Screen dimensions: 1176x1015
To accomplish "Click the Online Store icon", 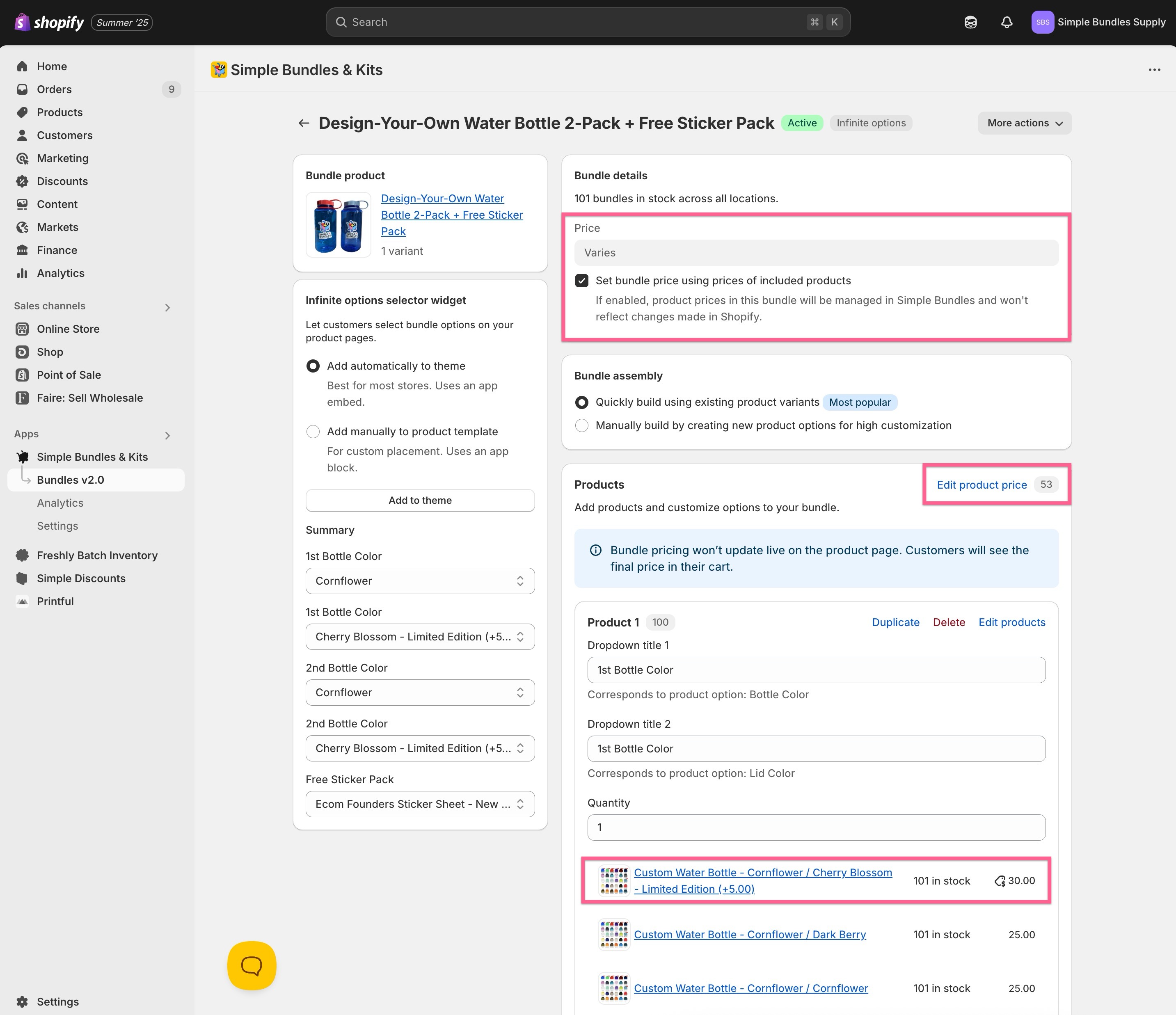I will (x=22, y=329).
